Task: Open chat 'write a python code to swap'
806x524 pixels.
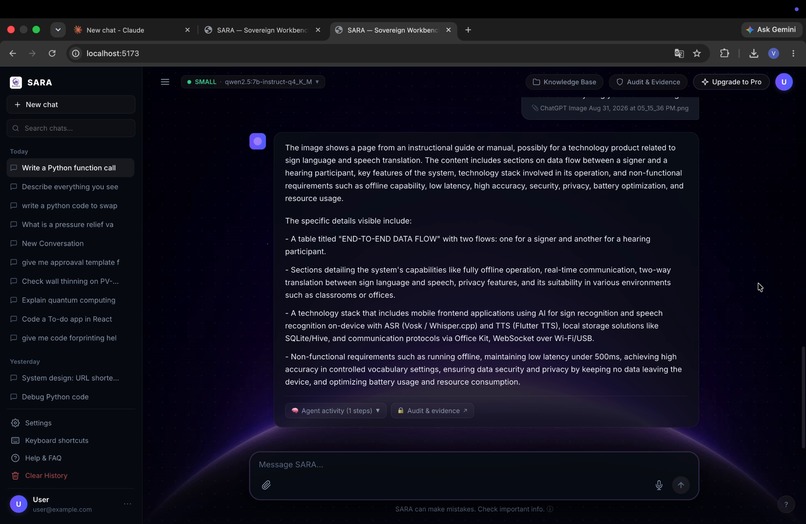Action: [71, 206]
